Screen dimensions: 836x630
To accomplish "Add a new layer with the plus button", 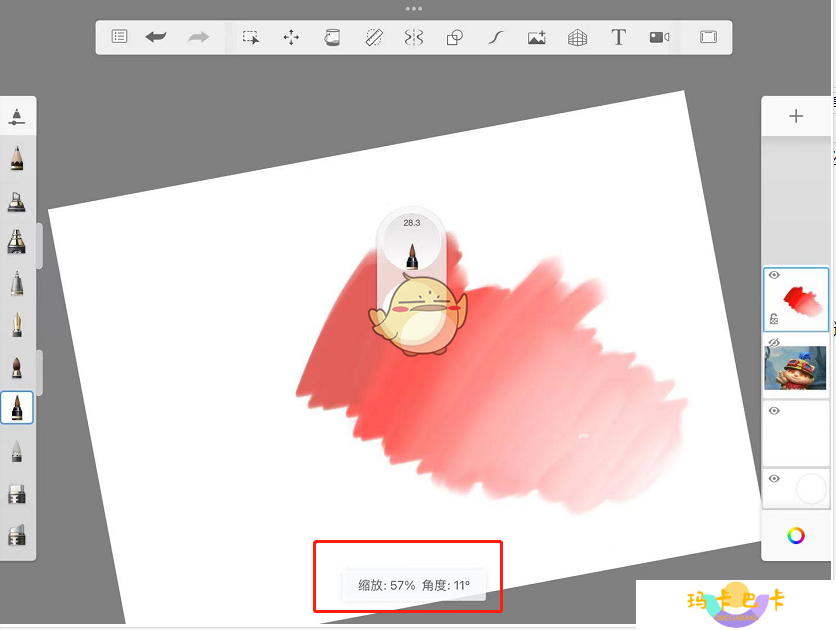I will (796, 116).
